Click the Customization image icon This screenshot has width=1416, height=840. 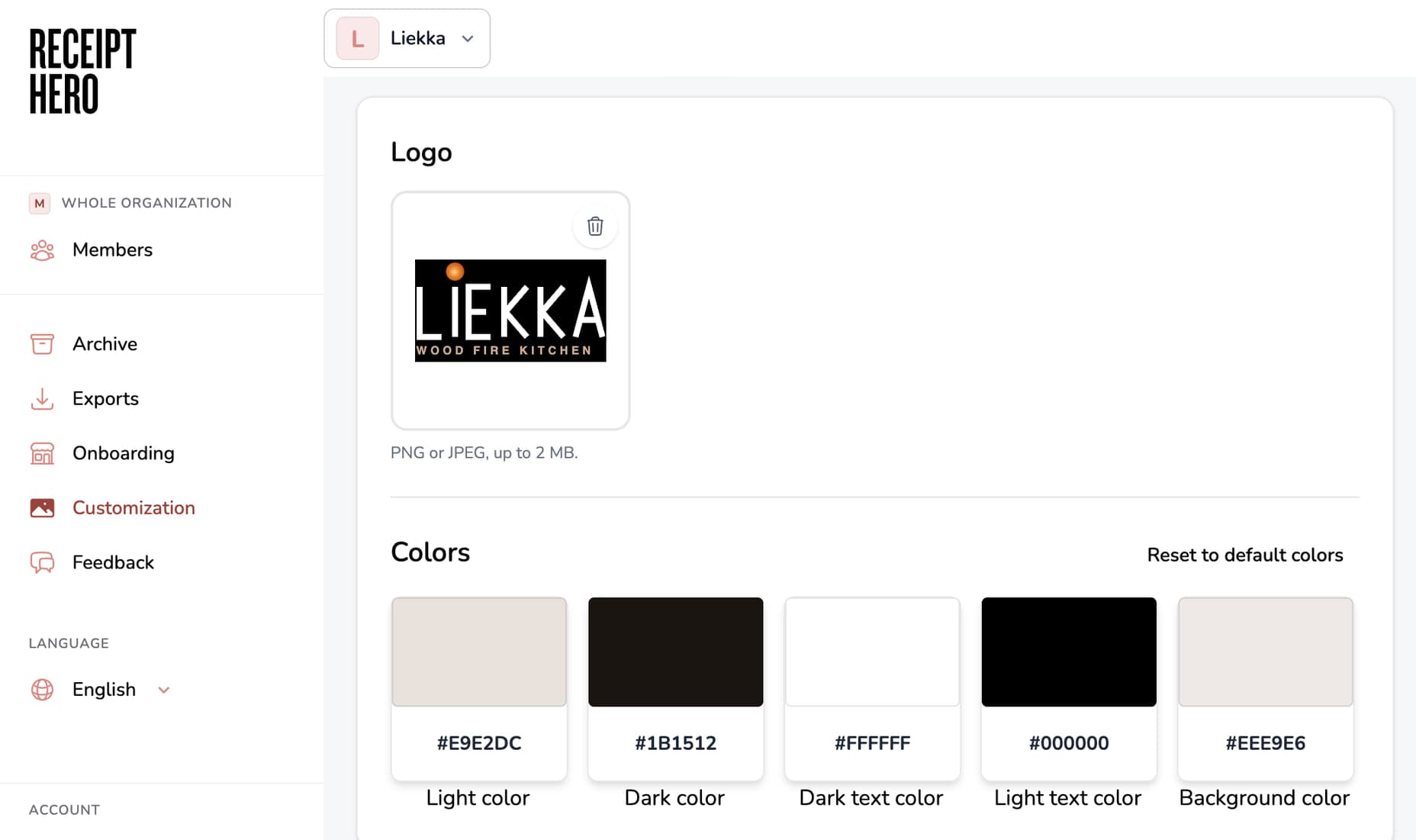pyautogui.click(x=42, y=508)
